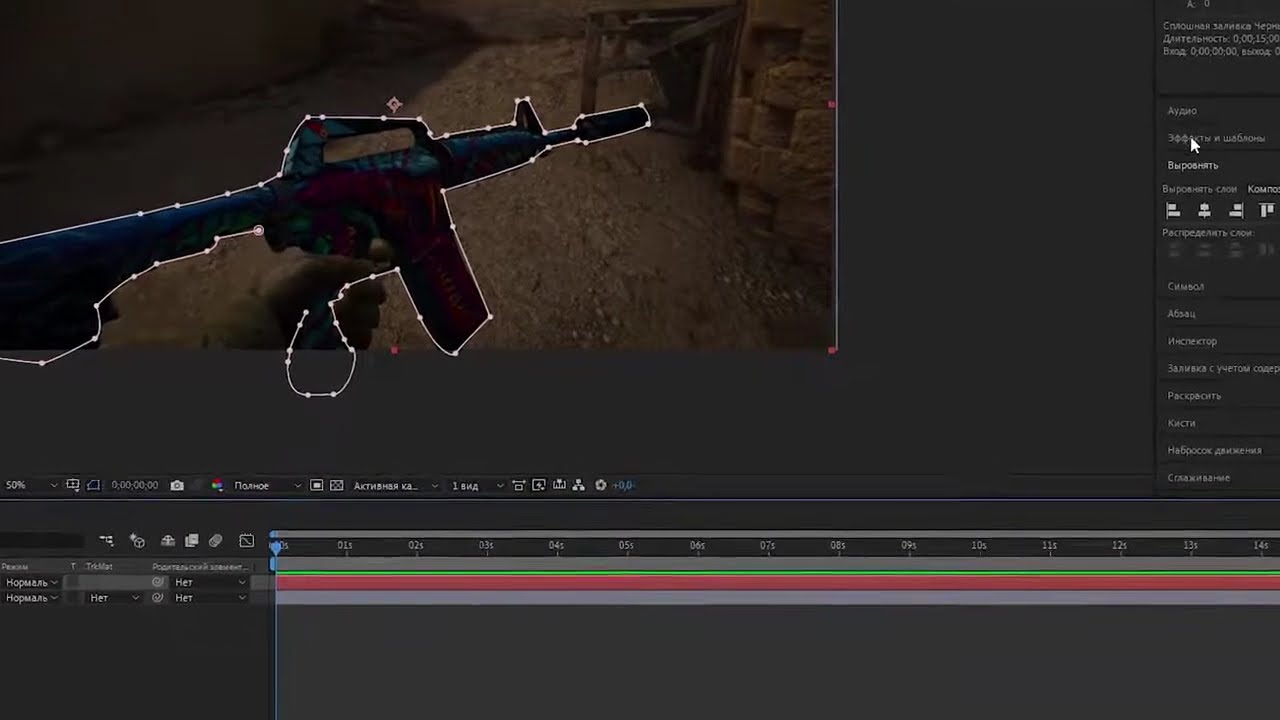
Task: Click the align left edges icon
Action: [x=1173, y=210]
